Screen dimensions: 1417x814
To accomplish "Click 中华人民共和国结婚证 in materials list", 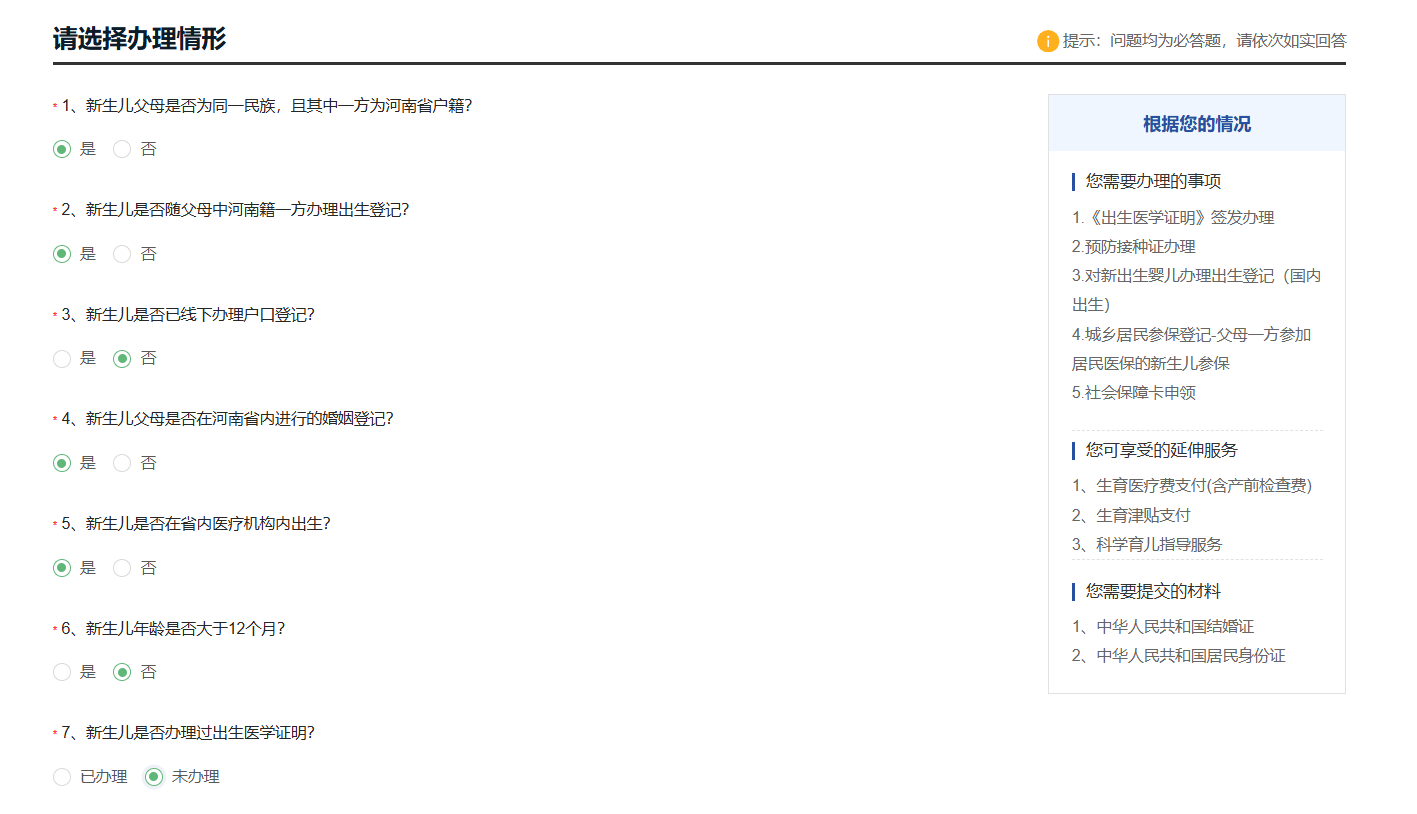I will 1163,626.
